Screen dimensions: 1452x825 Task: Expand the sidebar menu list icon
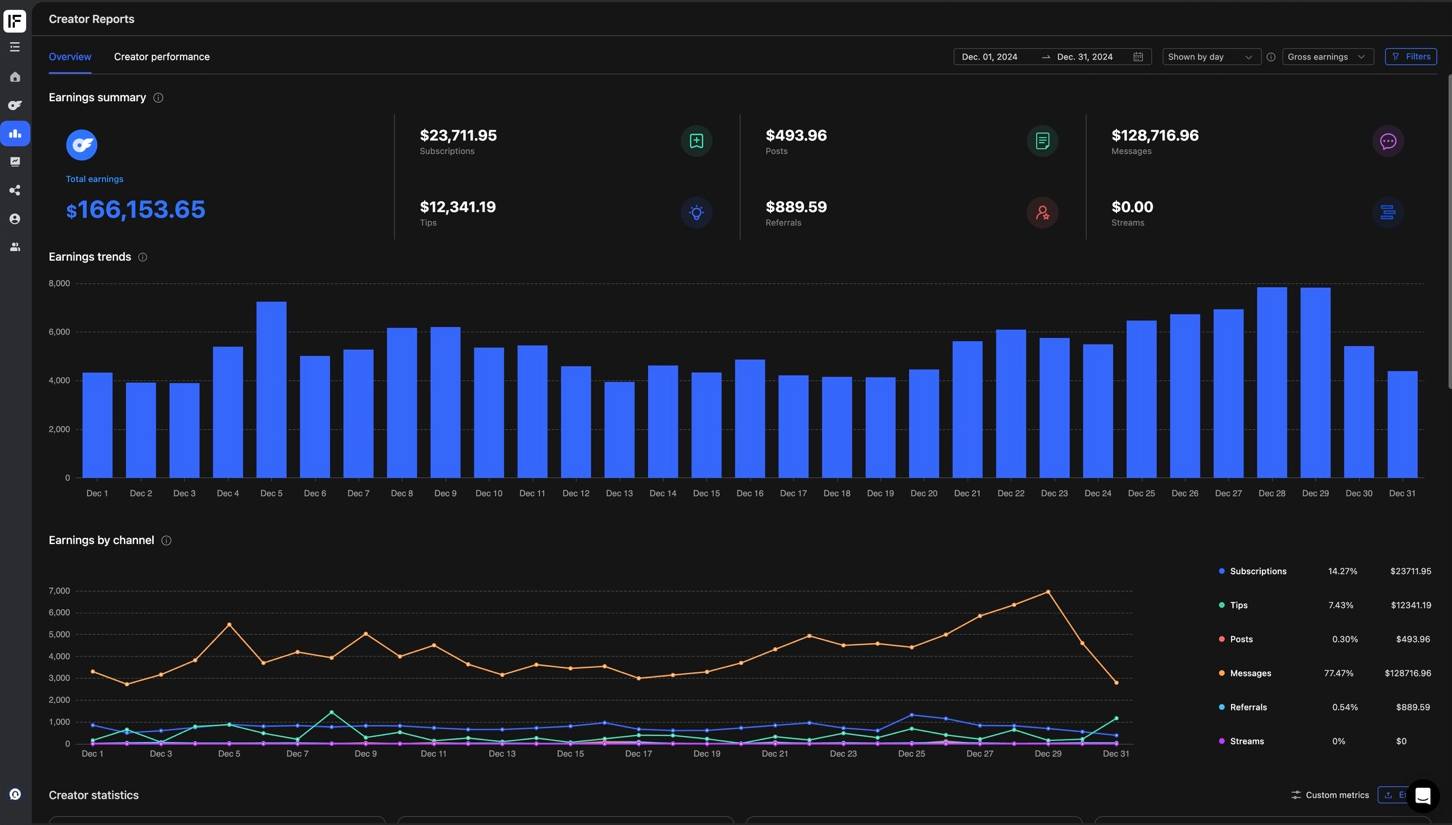click(15, 47)
